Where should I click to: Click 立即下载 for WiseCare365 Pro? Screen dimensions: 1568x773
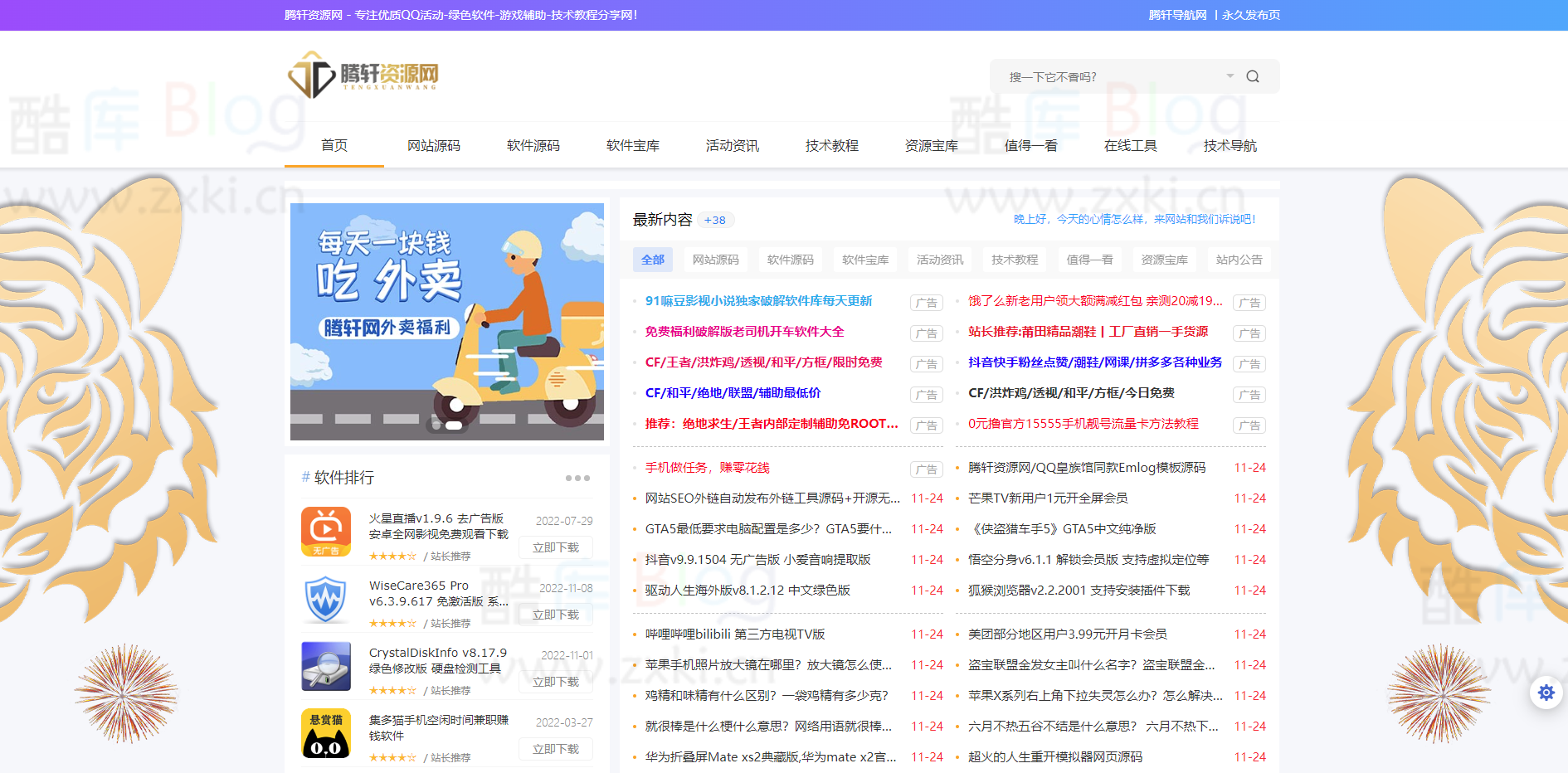pyautogui.click(x=556, y=614)
